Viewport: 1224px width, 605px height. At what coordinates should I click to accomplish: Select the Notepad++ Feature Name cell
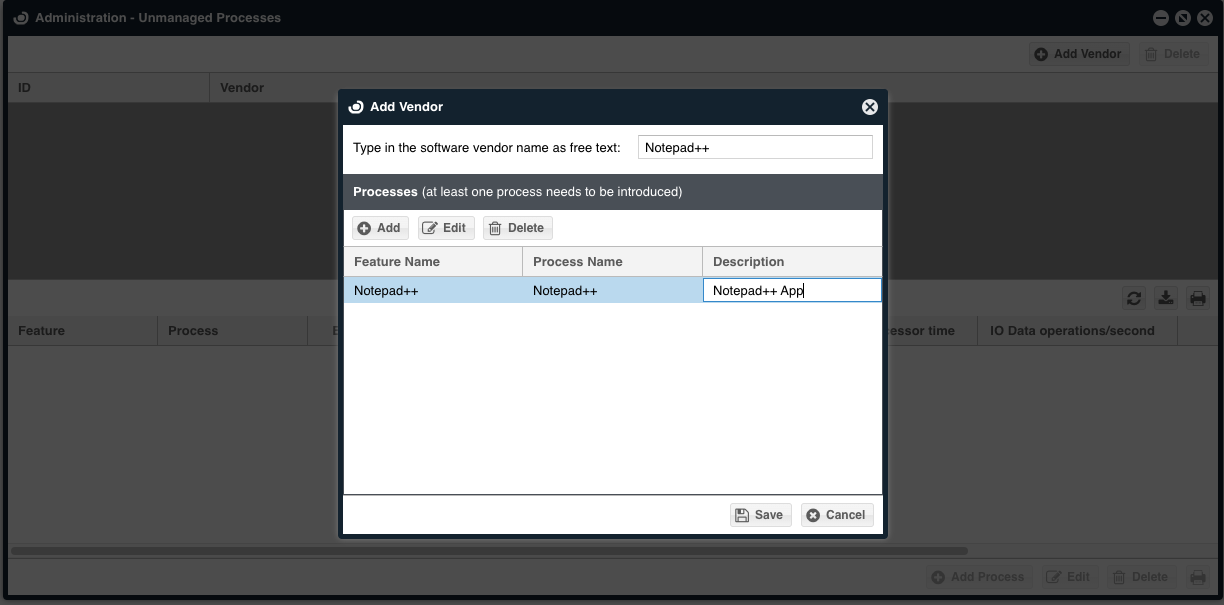pos(433,291)
